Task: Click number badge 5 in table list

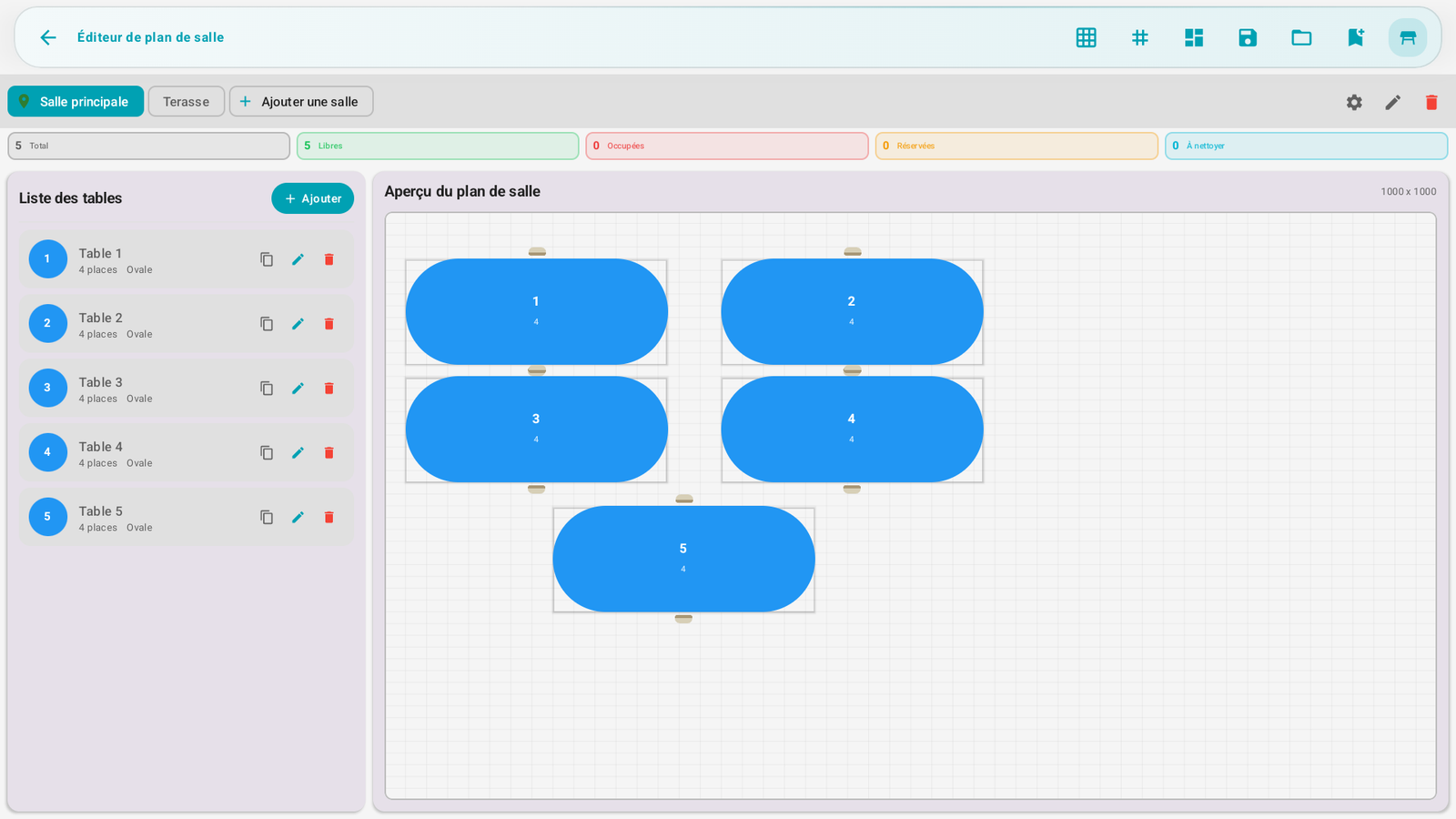Action: [x=47, y=517]
